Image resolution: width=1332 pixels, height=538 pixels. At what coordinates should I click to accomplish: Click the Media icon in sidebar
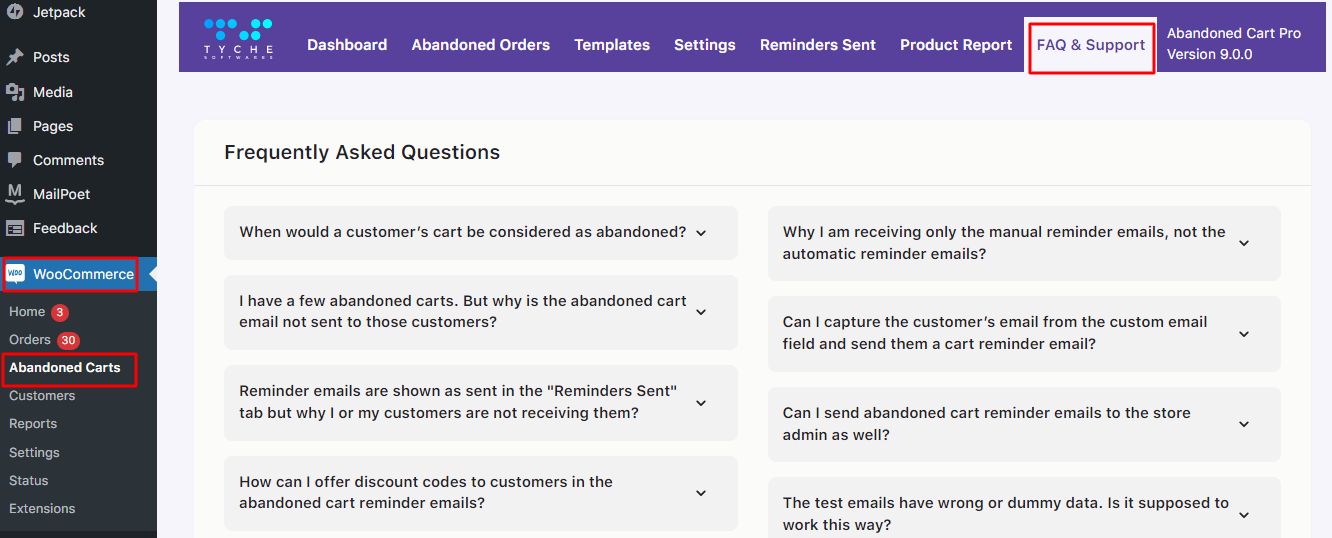point(15,92)
